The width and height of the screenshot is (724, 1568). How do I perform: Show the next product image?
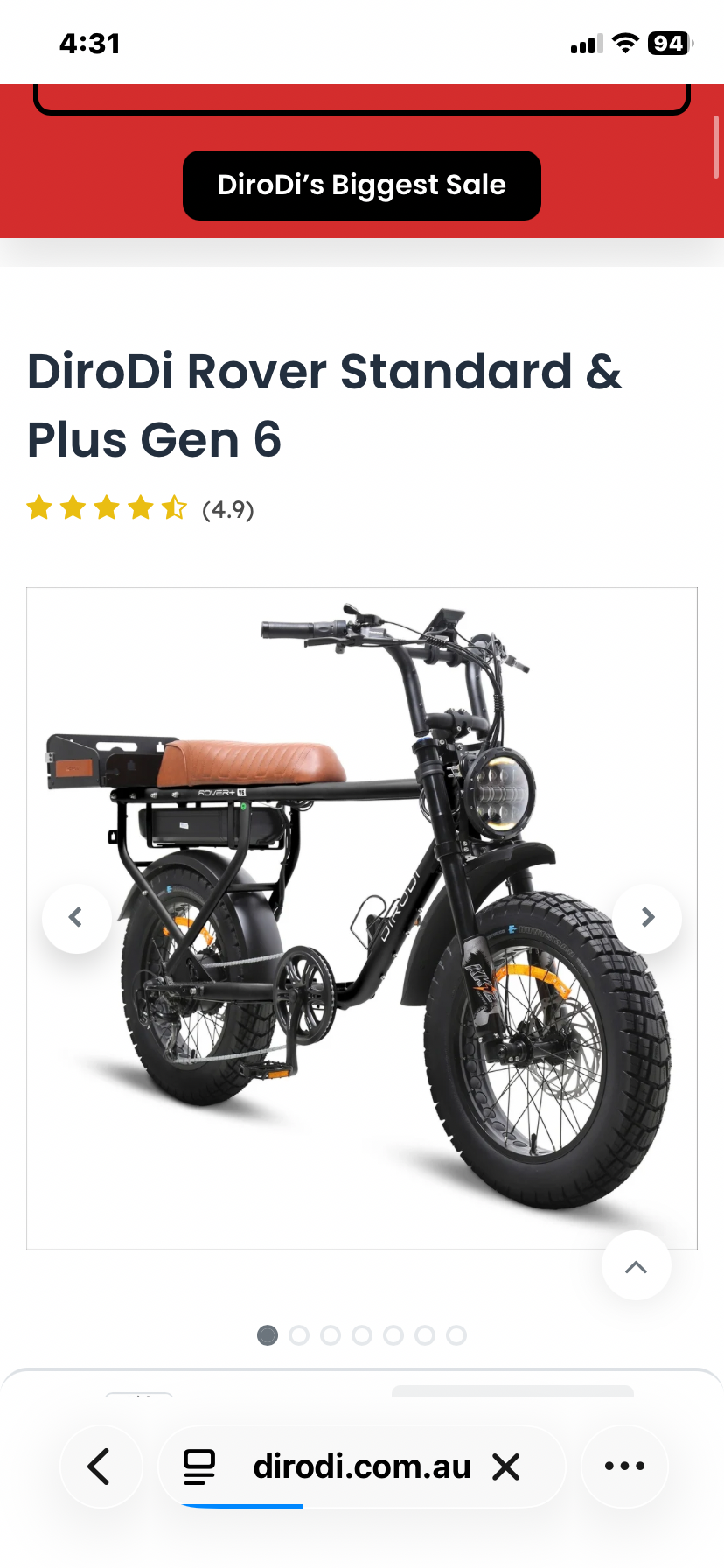[647, 917]
